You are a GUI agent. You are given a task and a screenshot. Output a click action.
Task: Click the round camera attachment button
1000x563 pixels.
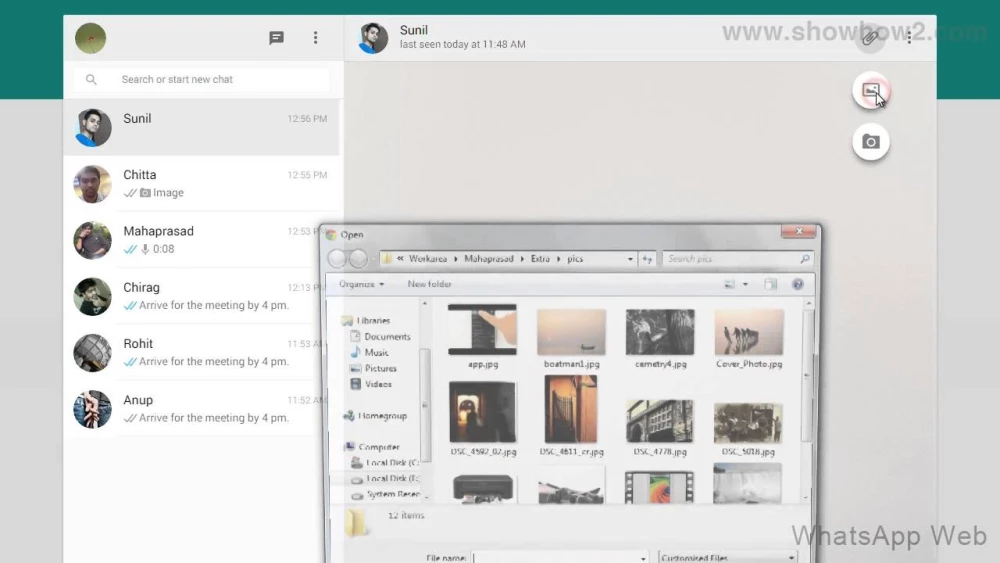pos(871,142)
